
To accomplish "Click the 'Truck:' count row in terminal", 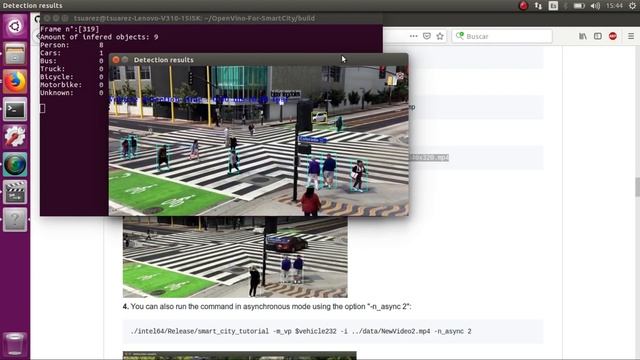I will [x=72, y=69].
